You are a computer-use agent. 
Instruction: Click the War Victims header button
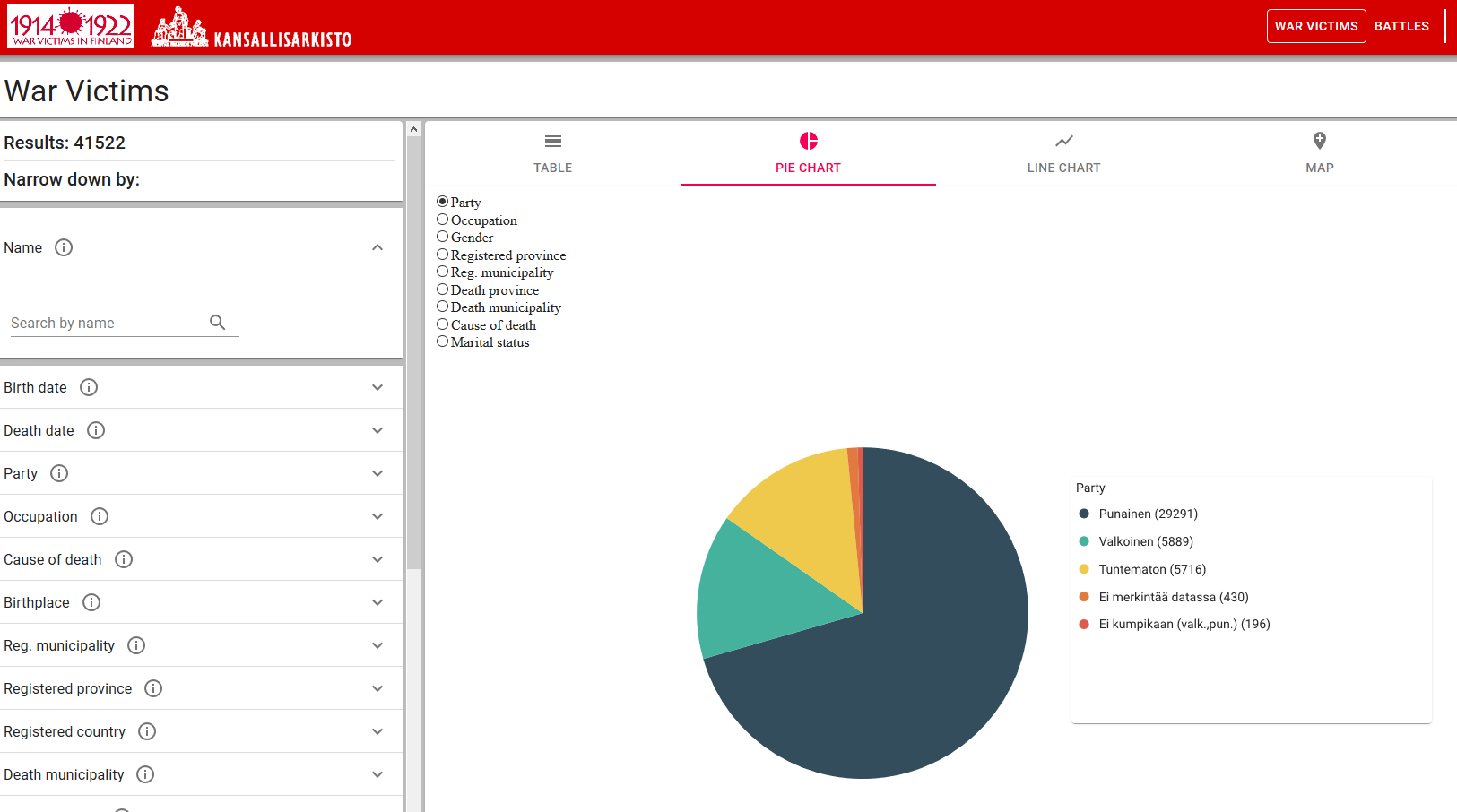coord(1315,26)
